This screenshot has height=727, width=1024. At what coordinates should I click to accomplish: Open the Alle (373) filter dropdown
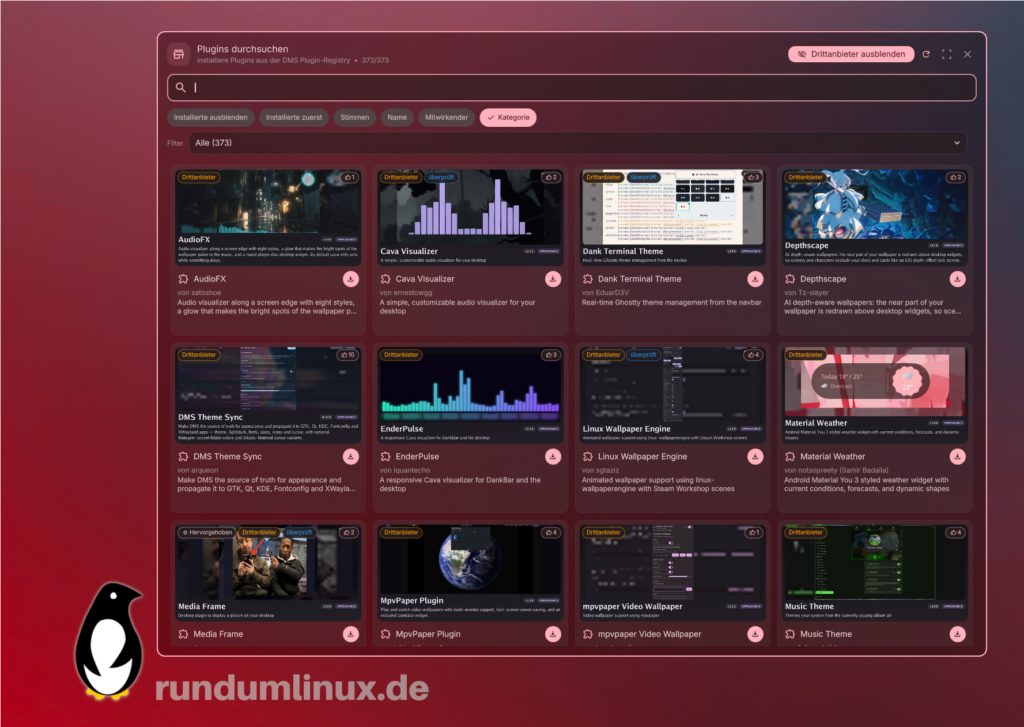coord(578,143)
